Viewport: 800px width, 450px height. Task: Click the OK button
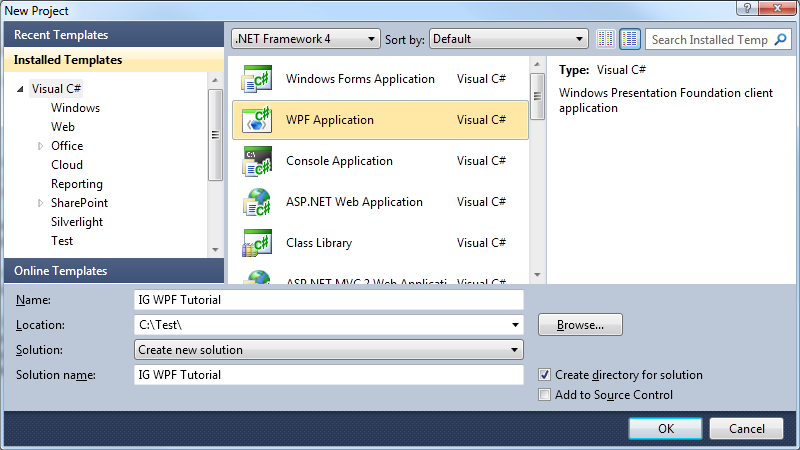[665, 429]
